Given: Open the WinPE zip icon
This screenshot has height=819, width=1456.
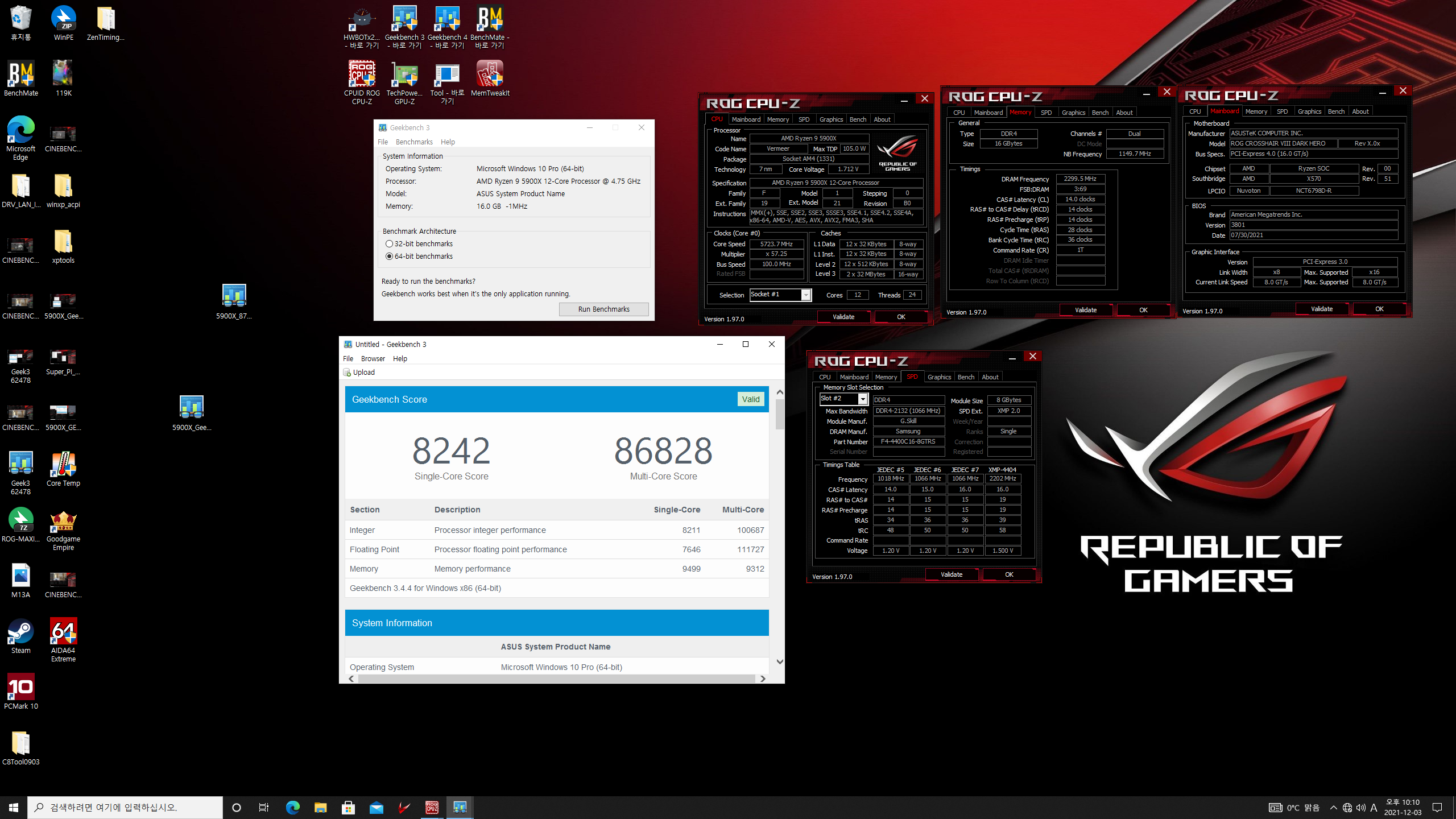Looking at the screenshot, I should pyautogui.click(x=64, y=23).
